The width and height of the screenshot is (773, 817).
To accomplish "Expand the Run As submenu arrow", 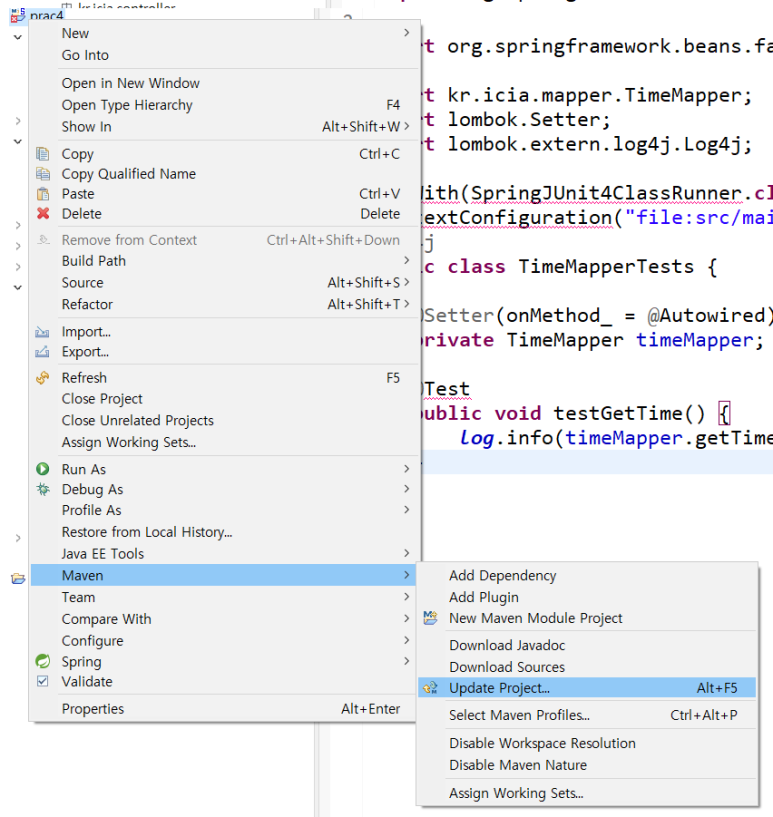I will click(x=407, y=469).
